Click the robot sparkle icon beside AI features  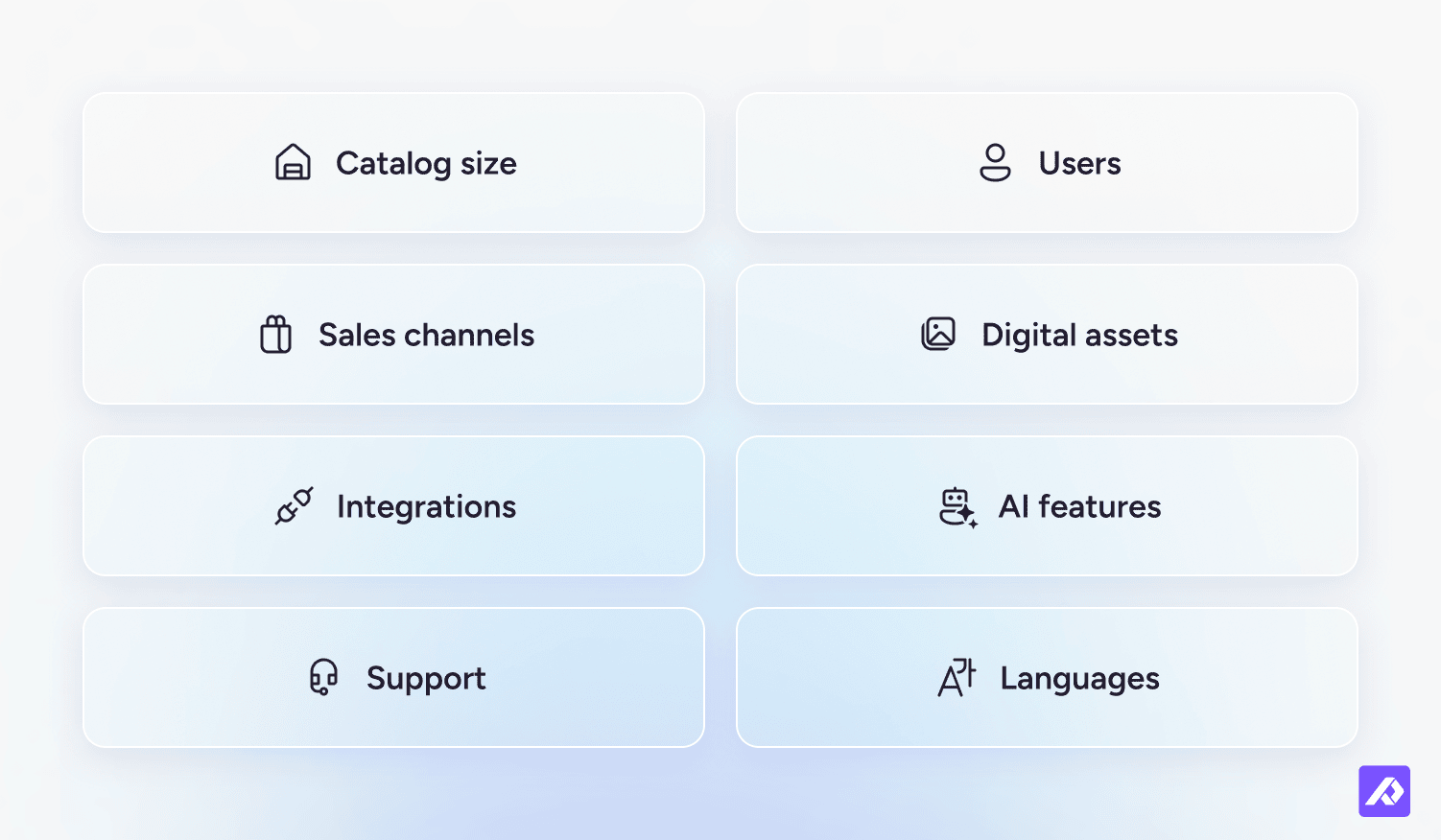click(957, 507)
